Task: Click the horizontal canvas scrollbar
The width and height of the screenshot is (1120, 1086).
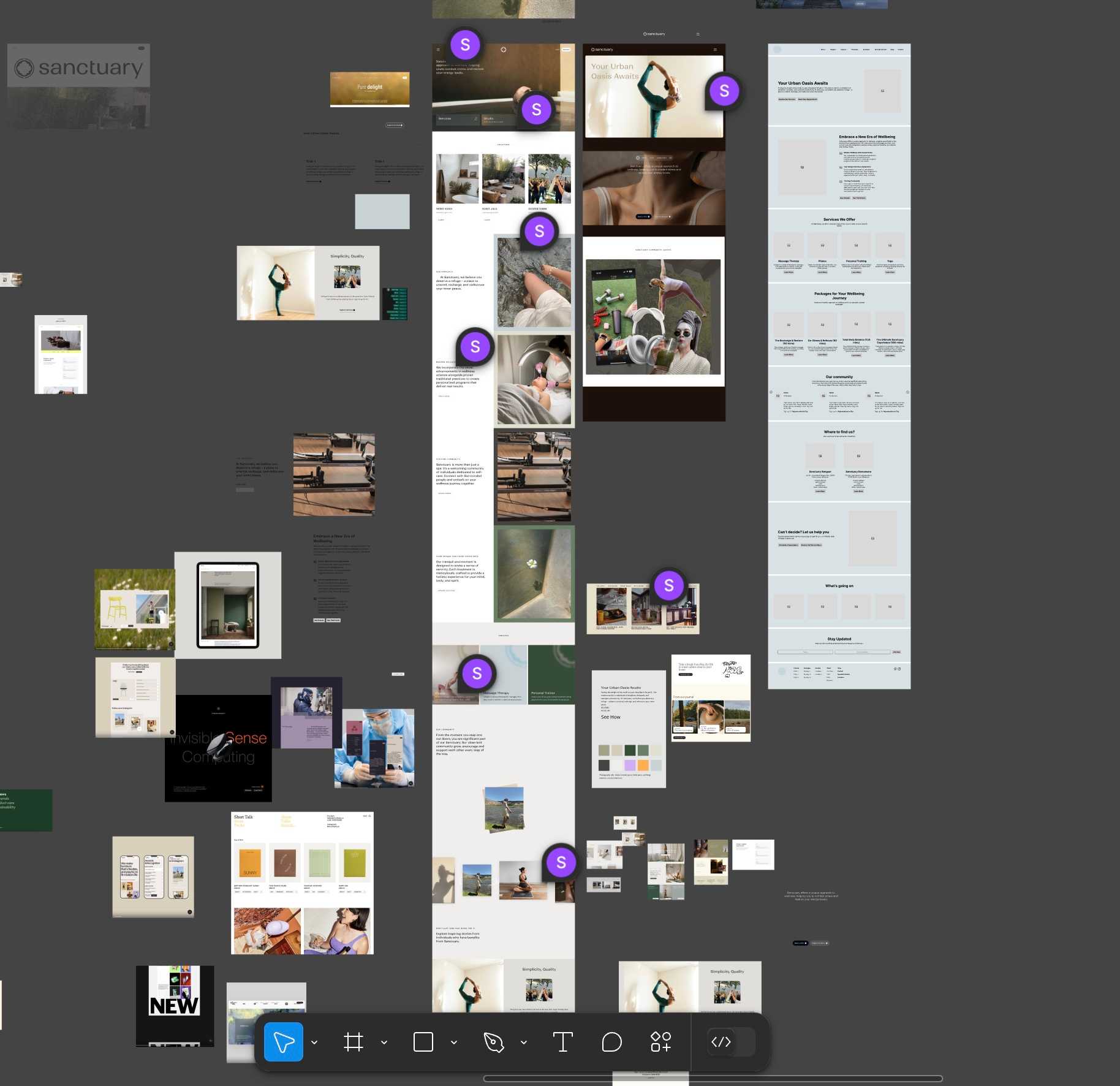Action: point(713,1079)
